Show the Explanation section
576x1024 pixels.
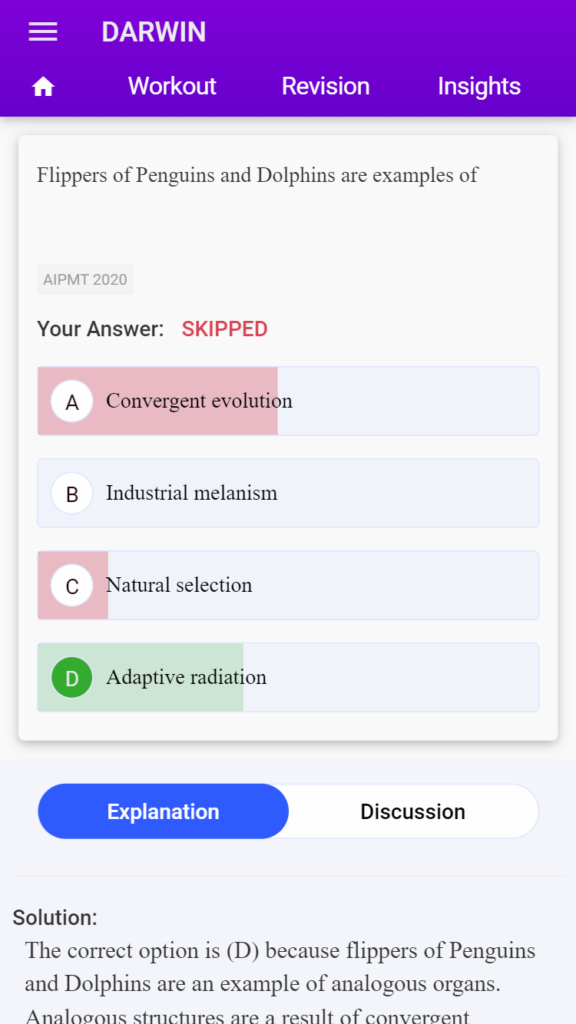163,812
